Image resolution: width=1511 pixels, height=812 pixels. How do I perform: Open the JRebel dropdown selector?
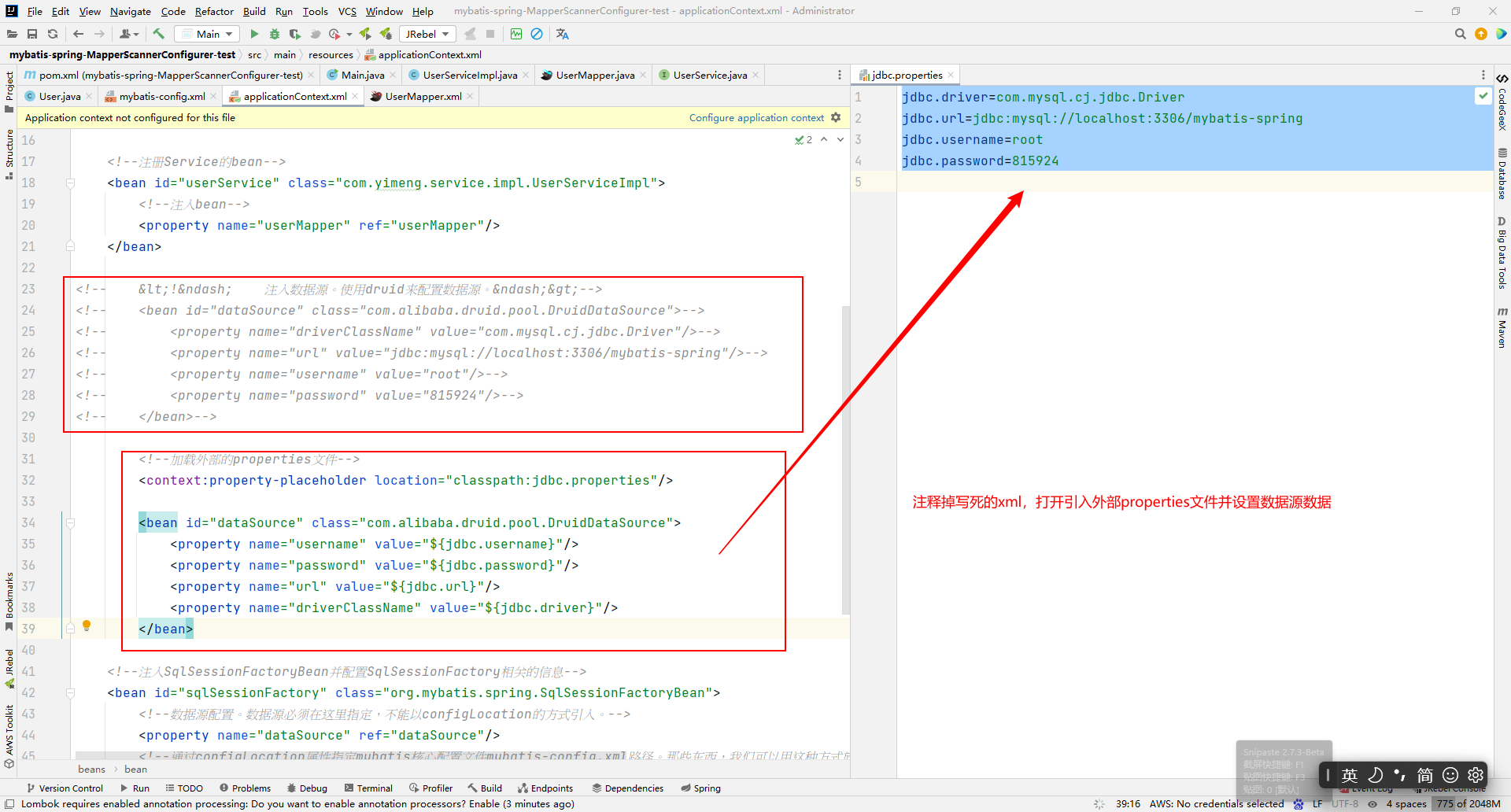(427, 34)
